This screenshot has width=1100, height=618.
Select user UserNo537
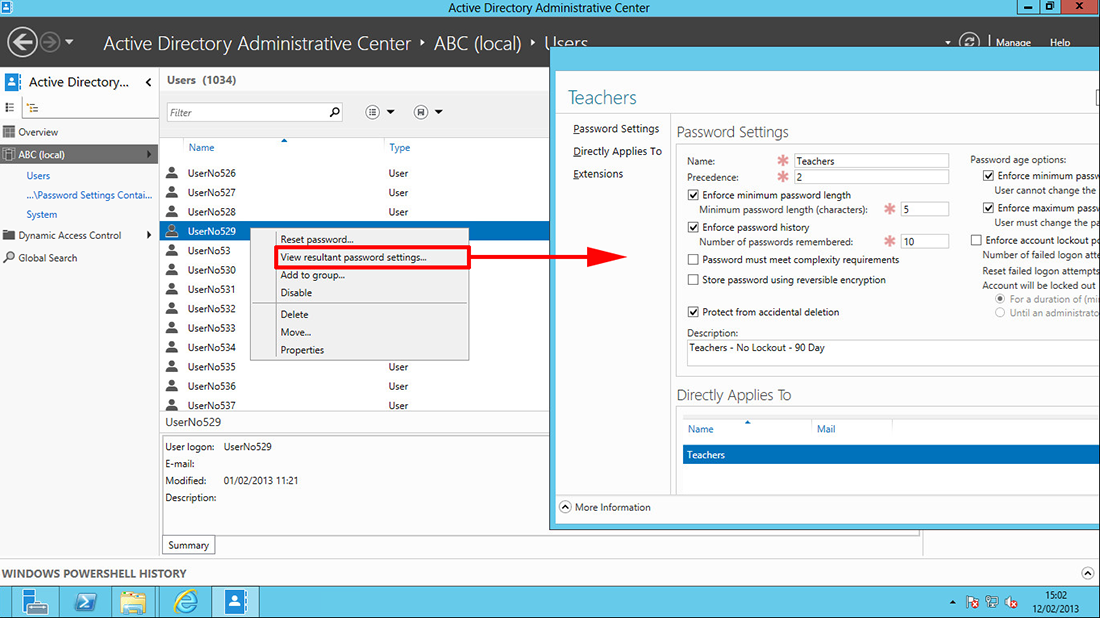point(212,405)
